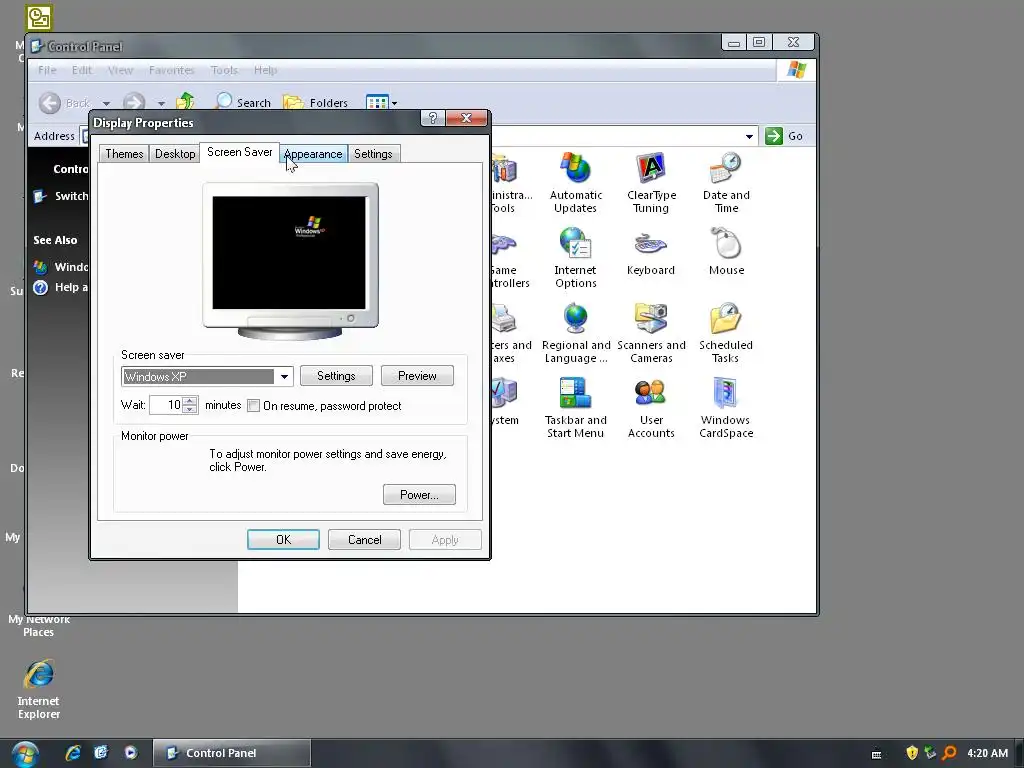
Task: Click Cancel in Display Properties
Action: [x=364, y=540]
